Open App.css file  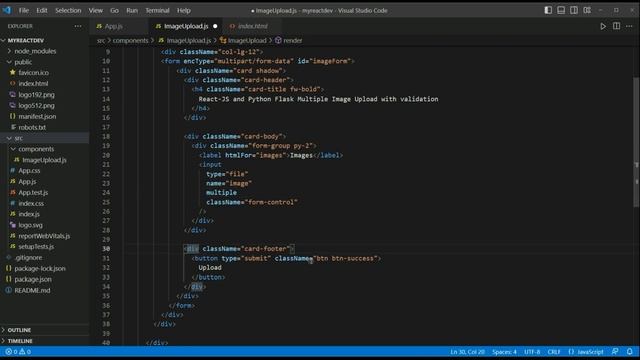tap(44, 171)
